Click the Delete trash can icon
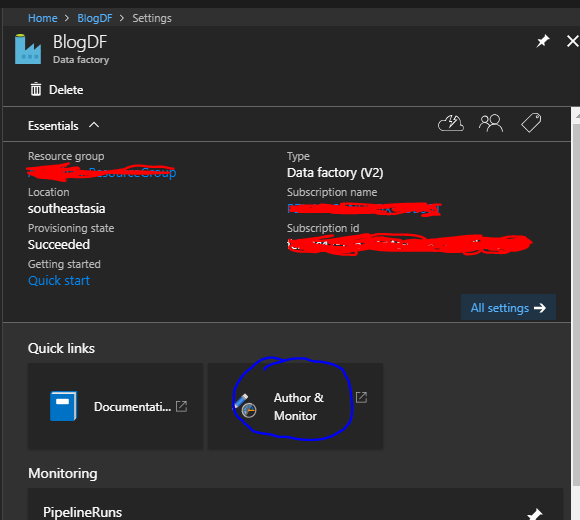The width and height of the screenshot is (580, 520). click(x=36, y=90)
